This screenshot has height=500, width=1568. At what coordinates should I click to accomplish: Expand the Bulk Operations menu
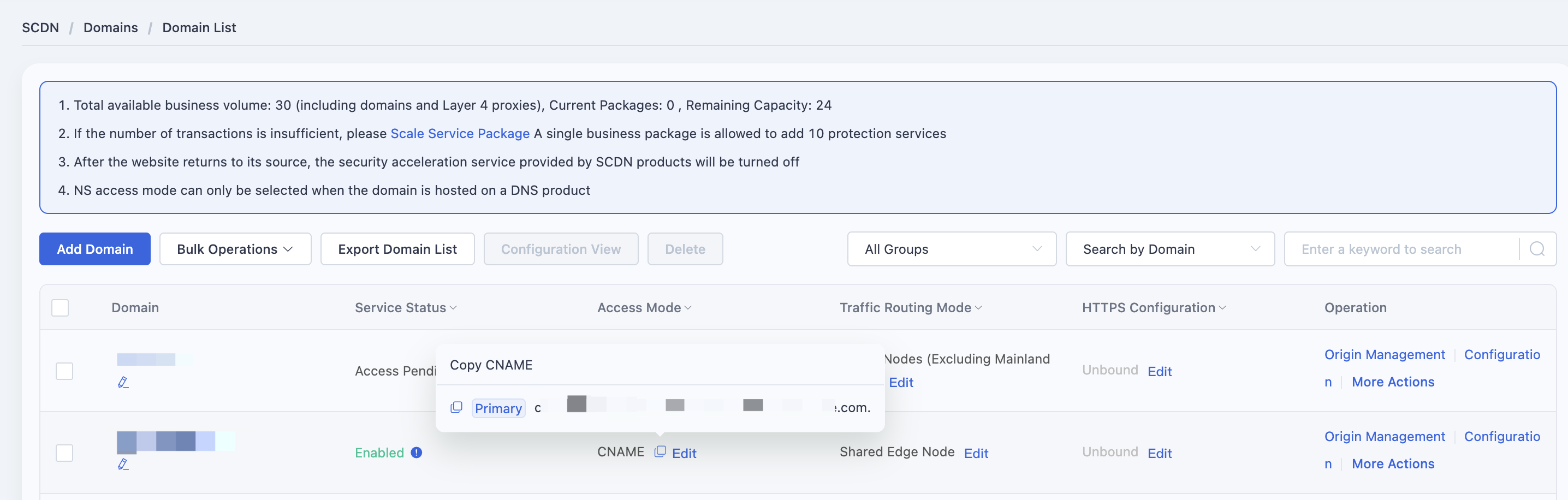coord(235,249)
